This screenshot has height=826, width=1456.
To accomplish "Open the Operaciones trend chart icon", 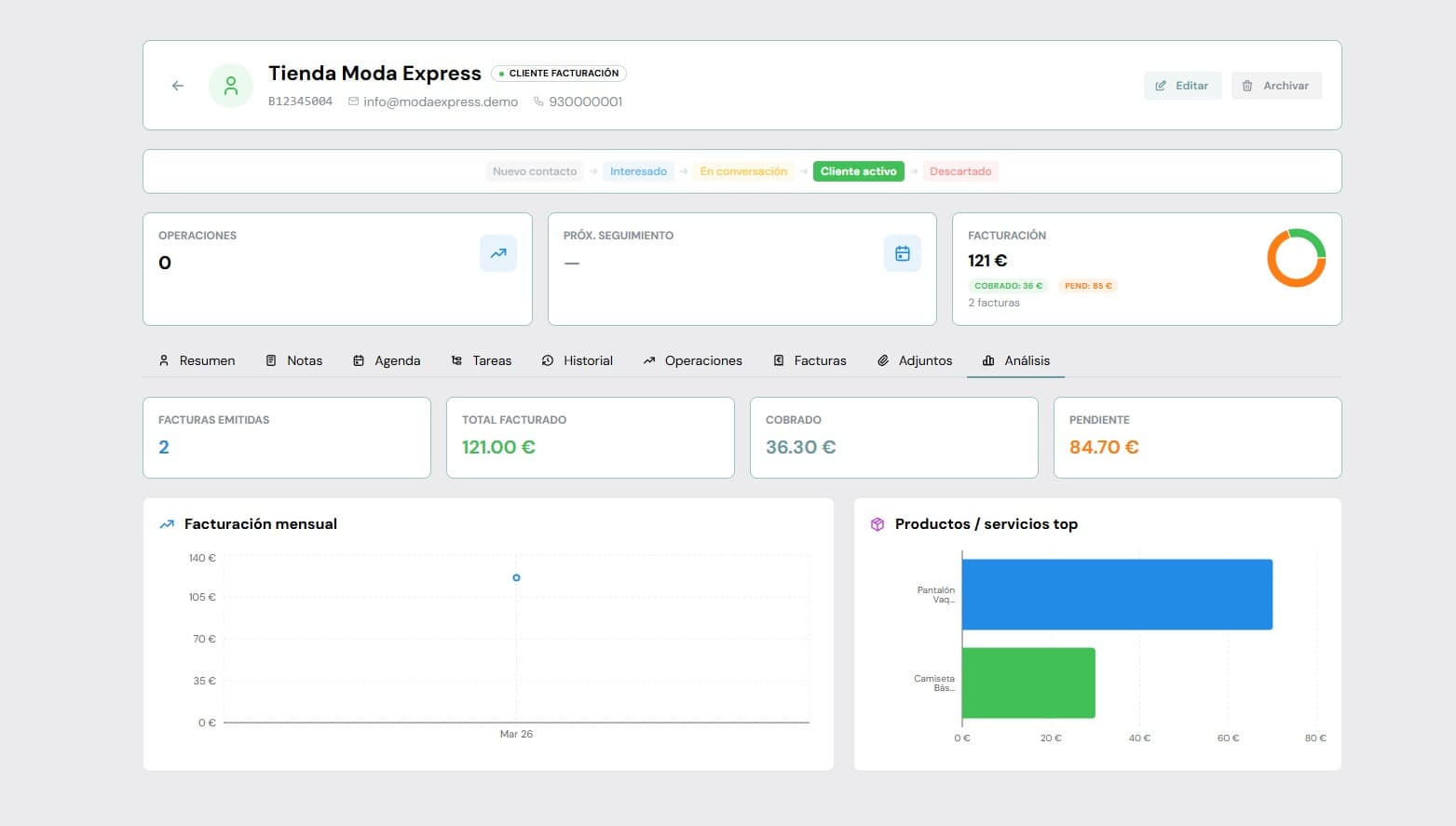I will coord(498,252).
